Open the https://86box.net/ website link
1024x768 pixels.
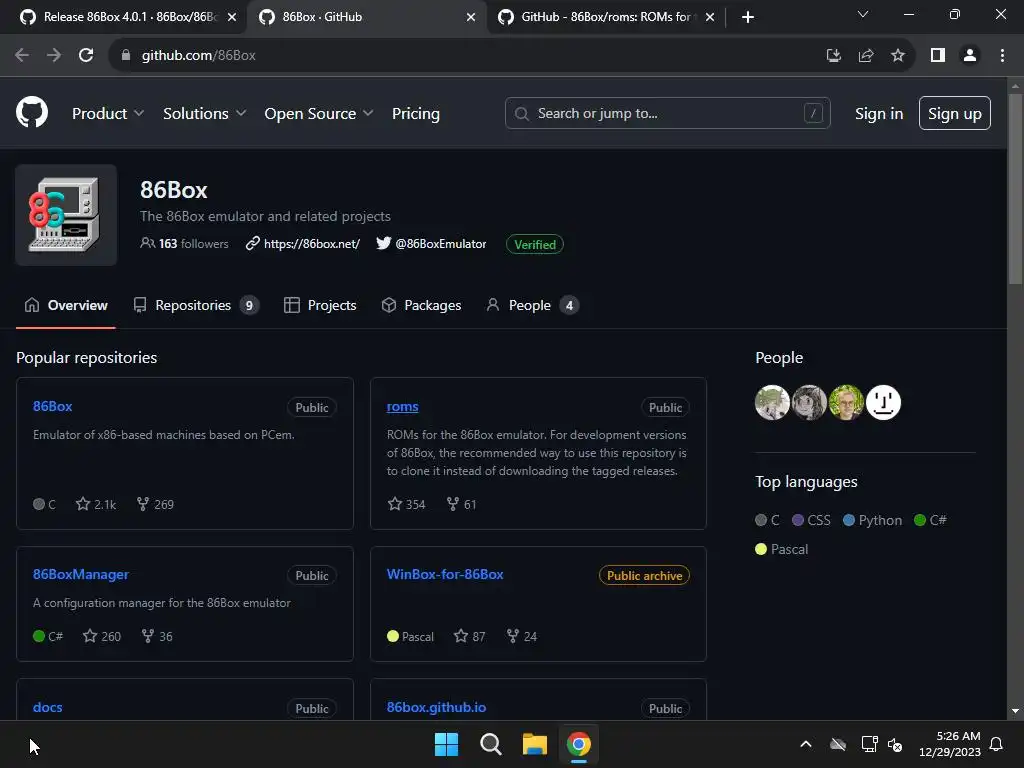click(304, 244)
